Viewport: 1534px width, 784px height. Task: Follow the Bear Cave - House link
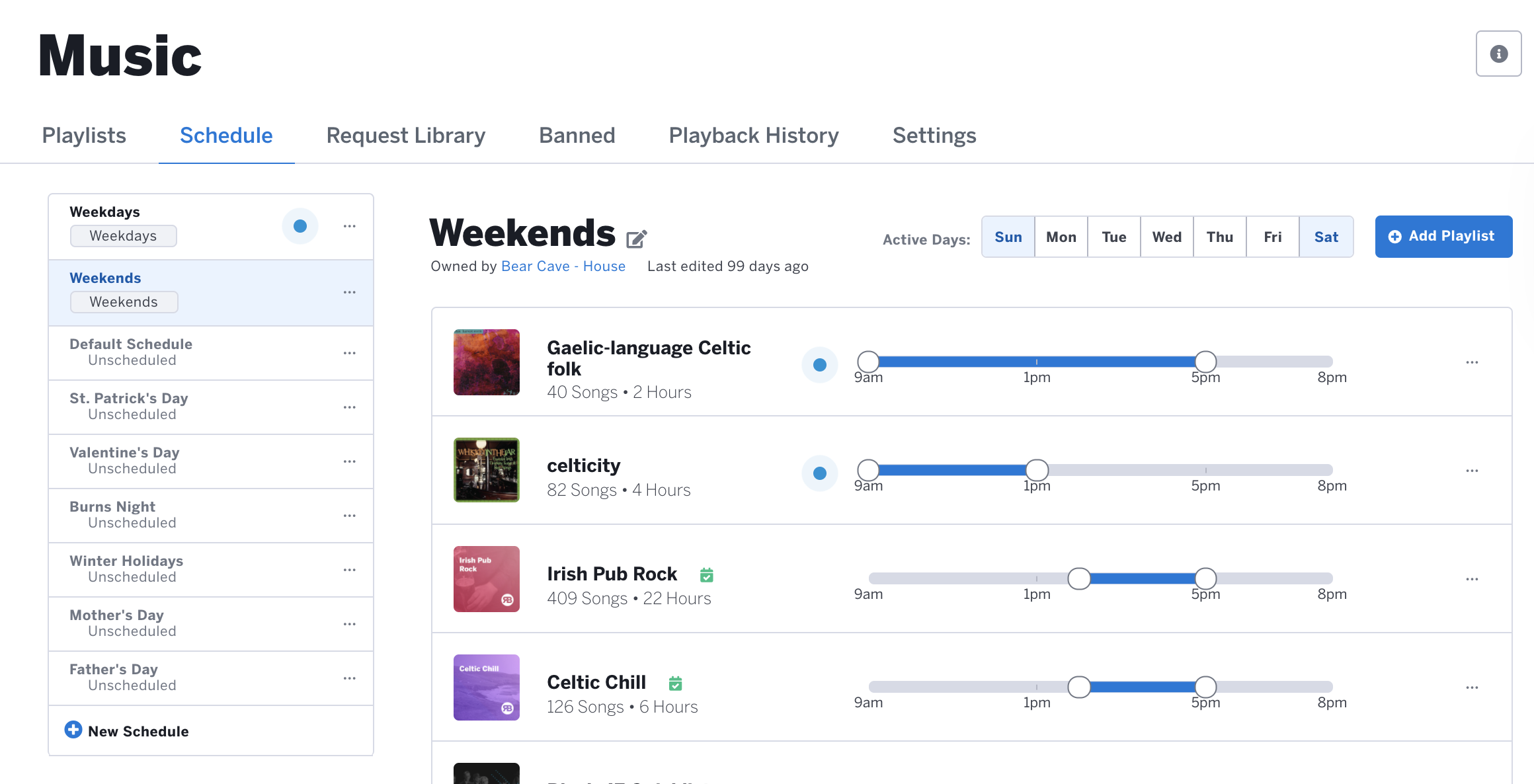point(563,266)
